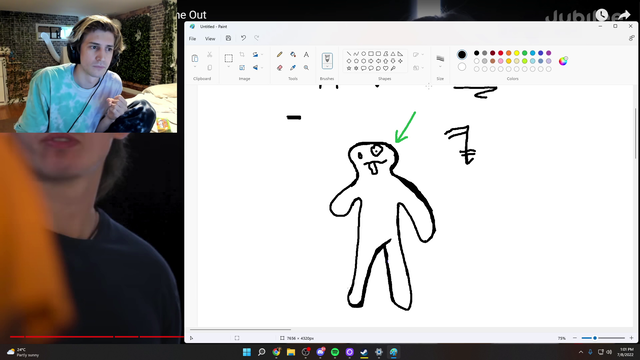Open the weather widget showing 24°C
The height and width of the screenshot is (360, 640).
tap(22, 352)
